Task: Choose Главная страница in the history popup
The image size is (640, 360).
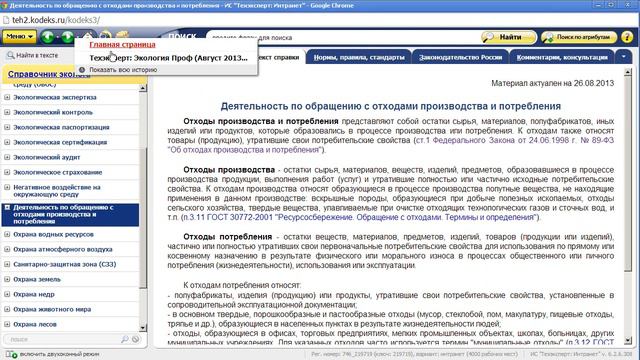Action: pos(122,44)
